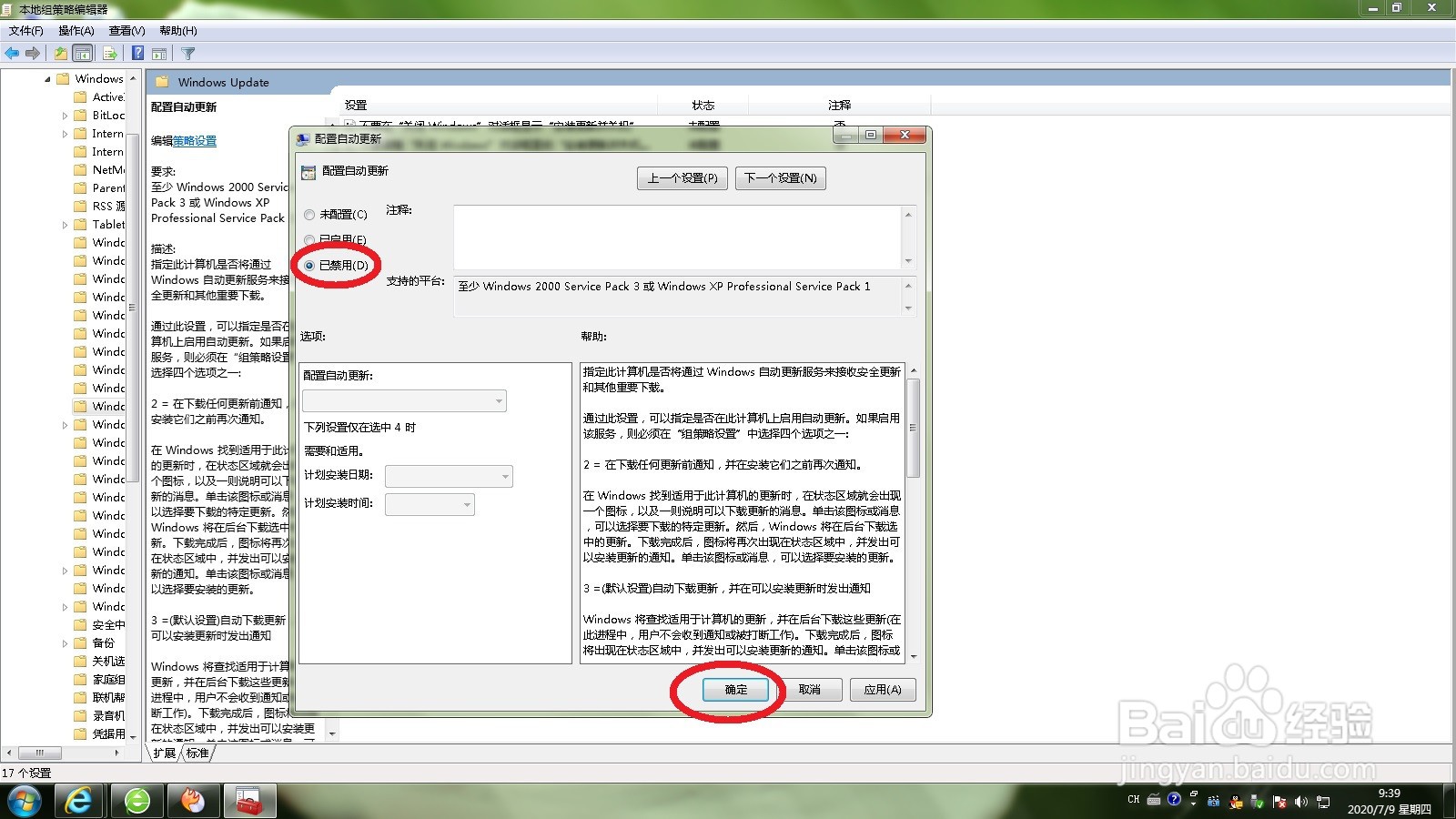The height and width of the screenshot is (819, 1456).
Task: Click the blue camera tray icon
Action: click(1214, 802)
